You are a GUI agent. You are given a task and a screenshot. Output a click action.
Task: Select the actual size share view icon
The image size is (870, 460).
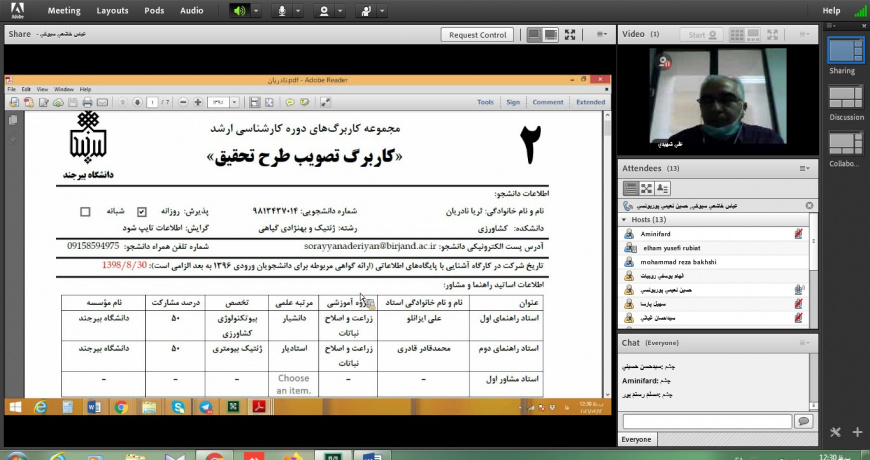(x=550, y=35)
